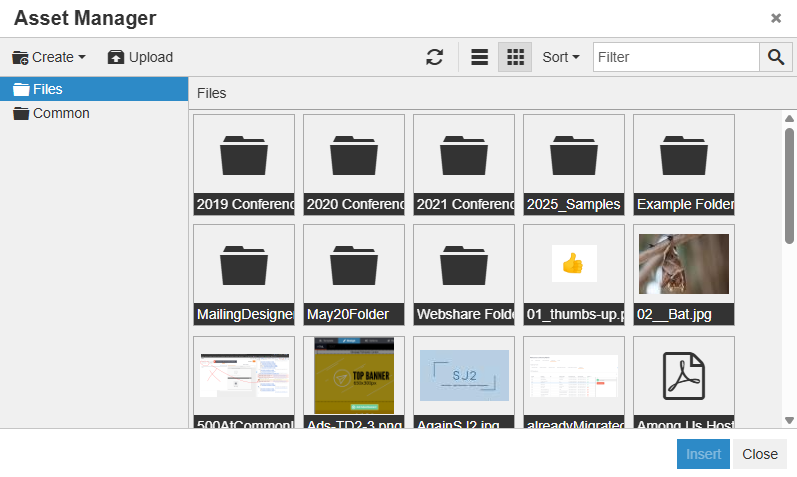Click the Upload button
The height and width of the screenshot is (477, 797).
pos(140,57)
